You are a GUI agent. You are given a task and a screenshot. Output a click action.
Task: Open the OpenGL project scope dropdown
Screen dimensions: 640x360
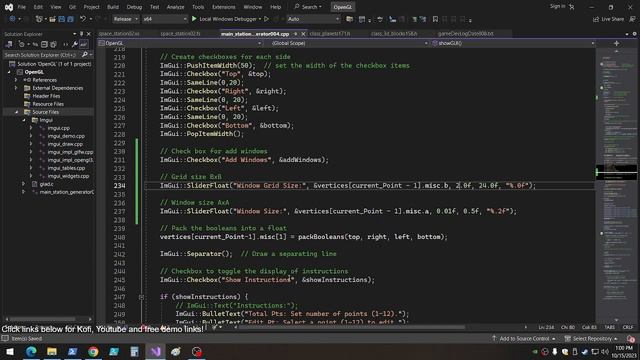[x=180, y=43]
